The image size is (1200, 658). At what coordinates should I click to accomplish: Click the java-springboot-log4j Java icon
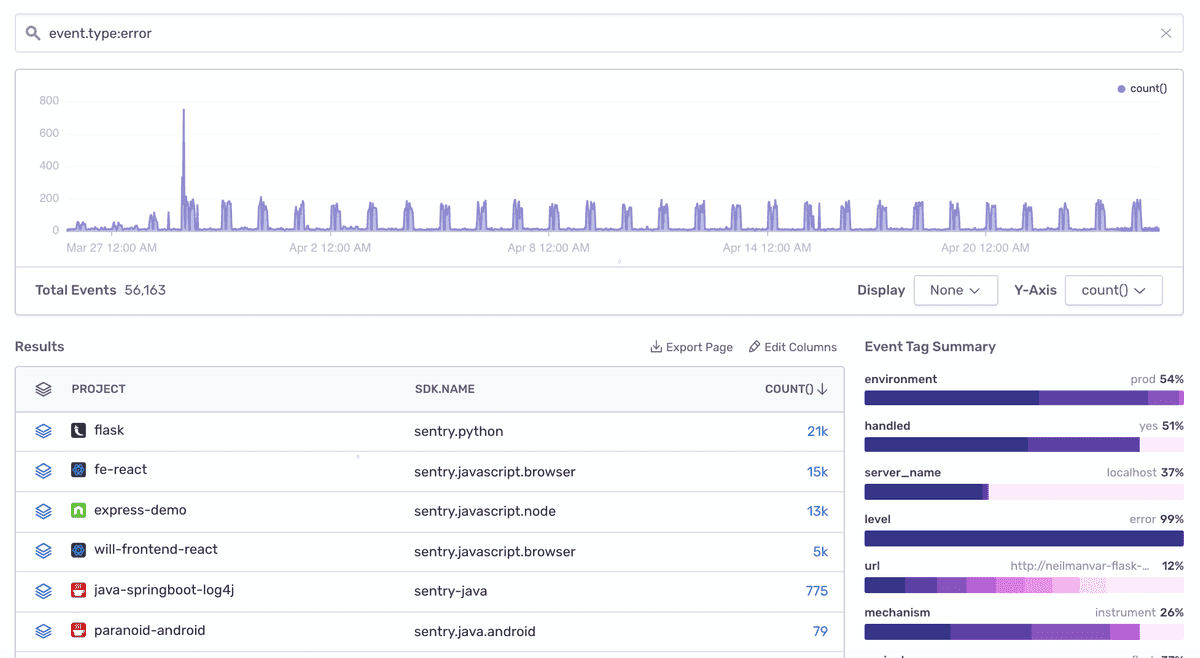pyautogui.click(x=78, y=590)
